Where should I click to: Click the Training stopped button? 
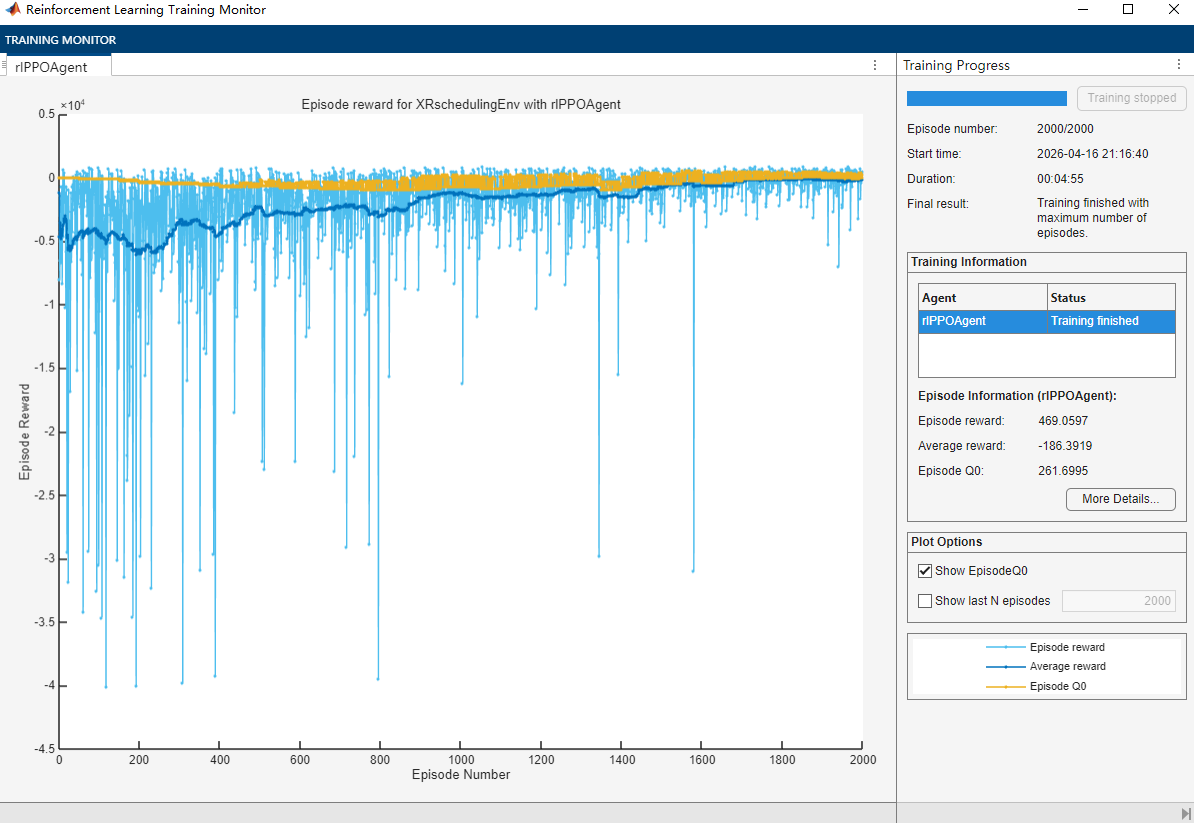tap(1132, 98)
